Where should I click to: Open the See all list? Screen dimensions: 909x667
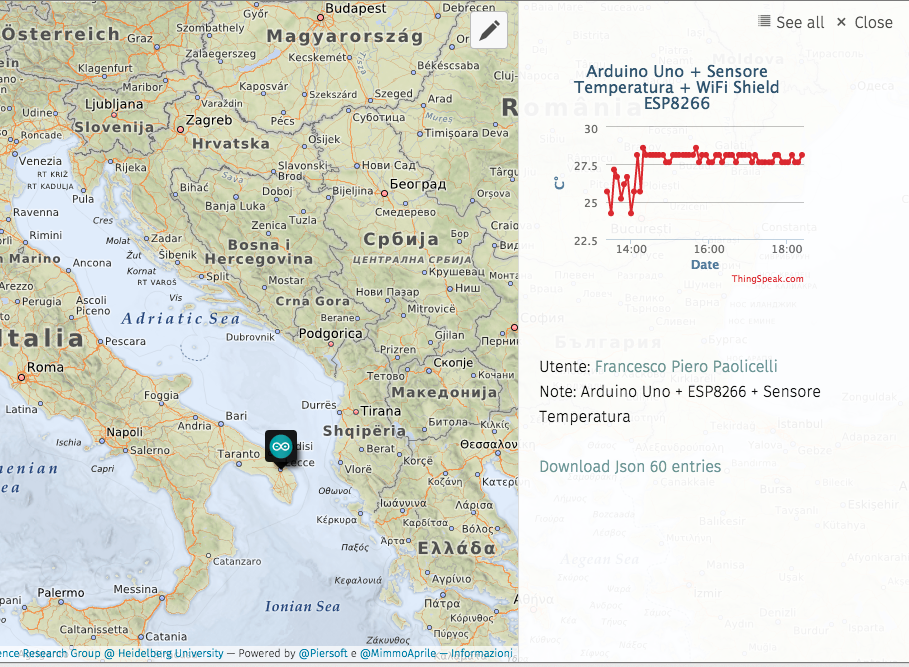(x=791, y=23)
